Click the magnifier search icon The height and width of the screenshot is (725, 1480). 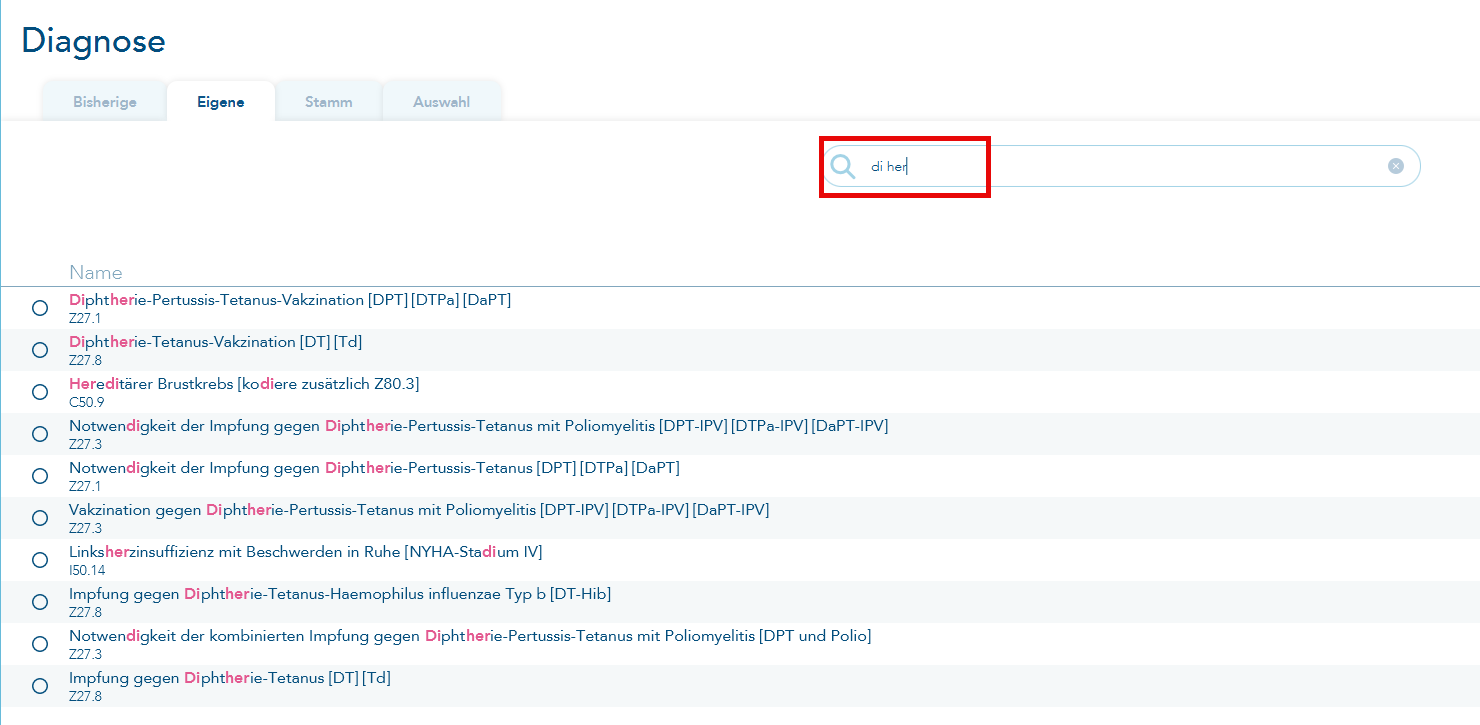click(x=843, y=166)
